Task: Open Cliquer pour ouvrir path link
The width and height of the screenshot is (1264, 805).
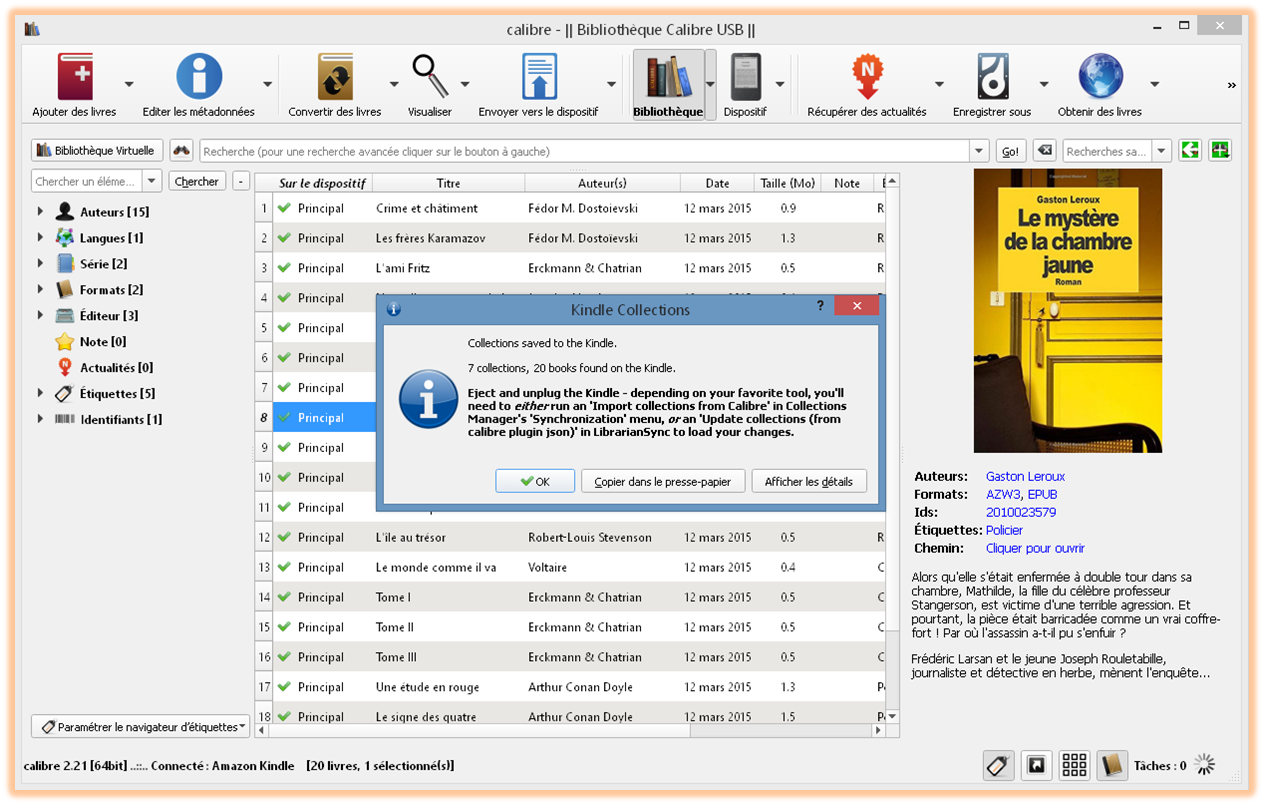Action: click(1035, 549)
